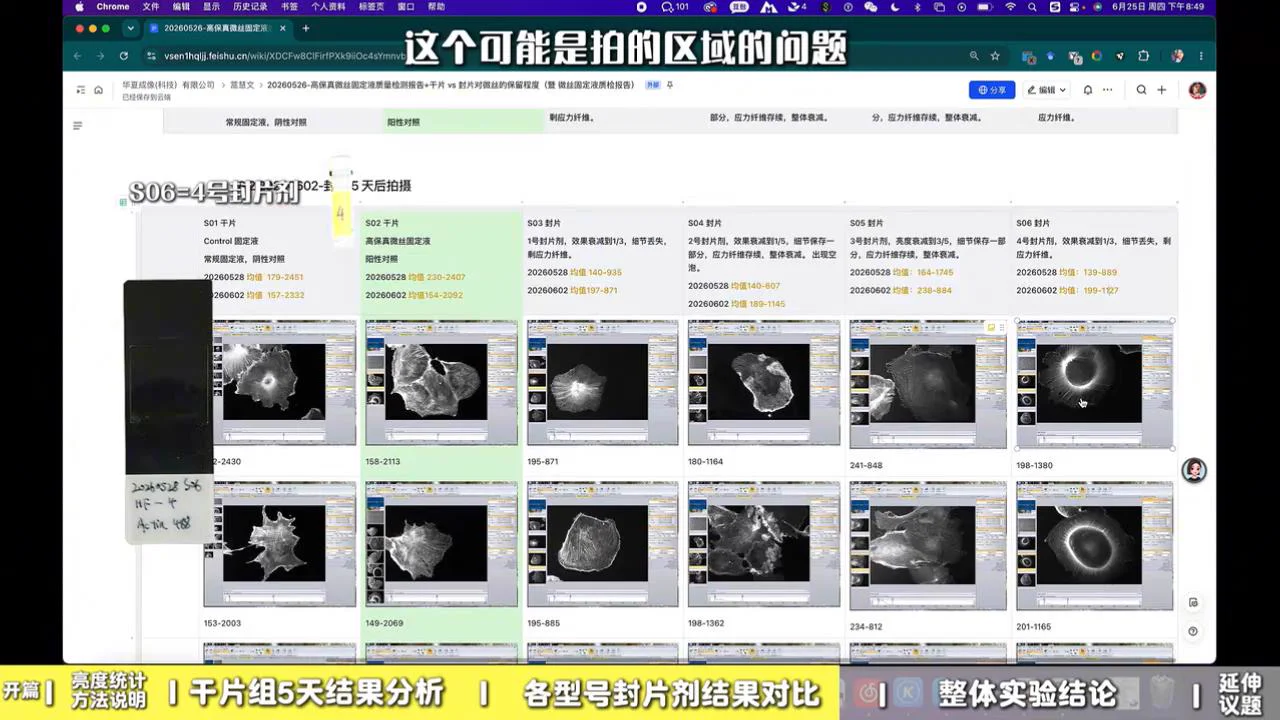Screen dimensions: 1280x720
Task: Click the 均值 179-2451 value in S01
Action: pyautogui.click(x=274, y=277)
